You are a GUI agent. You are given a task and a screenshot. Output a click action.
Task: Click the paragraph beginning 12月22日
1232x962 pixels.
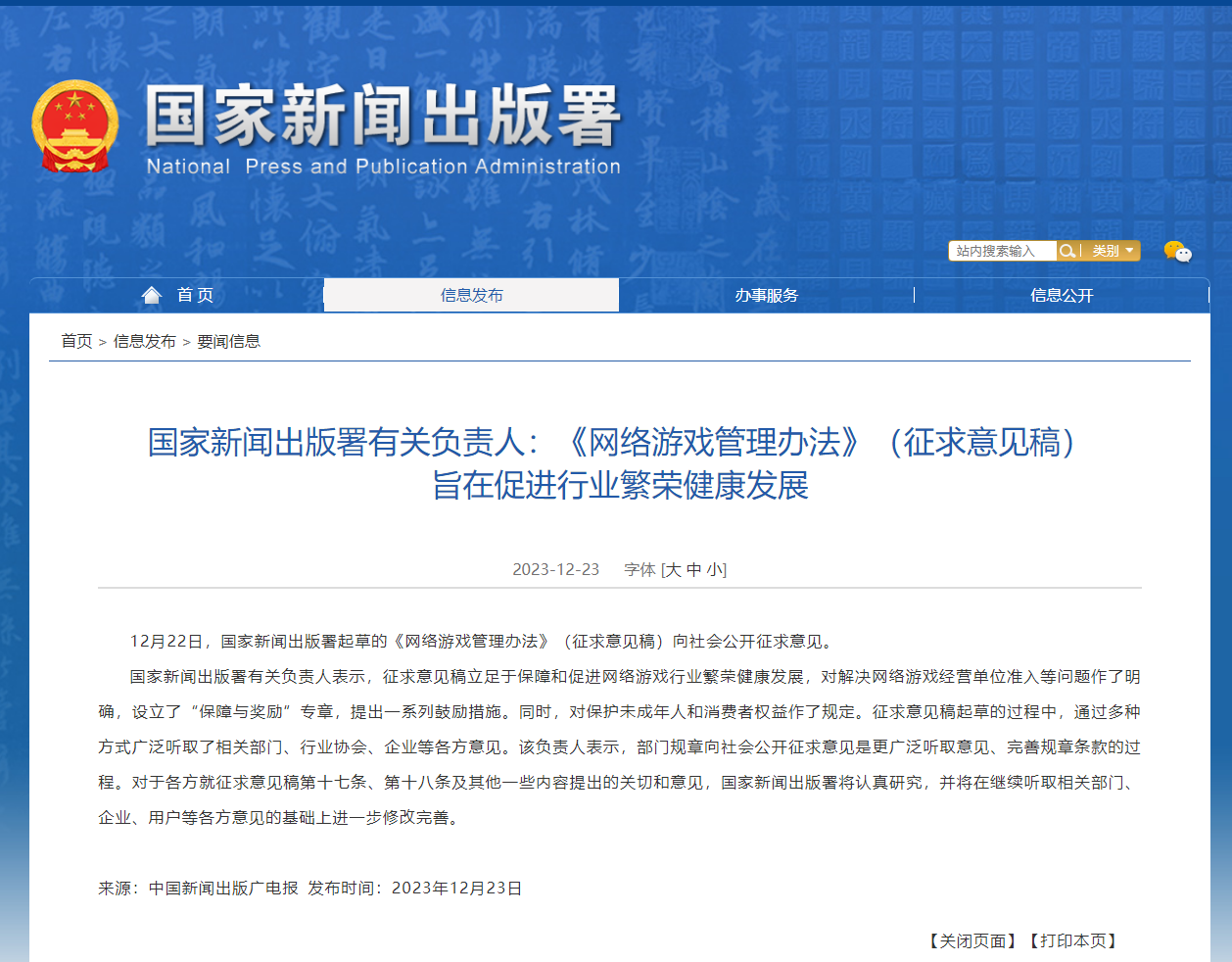(x=484, y=642)
